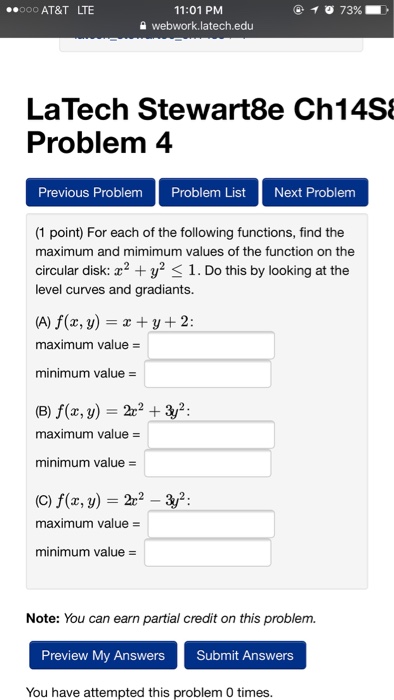Open the Problem List
The image size is (394, 700).
208,192
